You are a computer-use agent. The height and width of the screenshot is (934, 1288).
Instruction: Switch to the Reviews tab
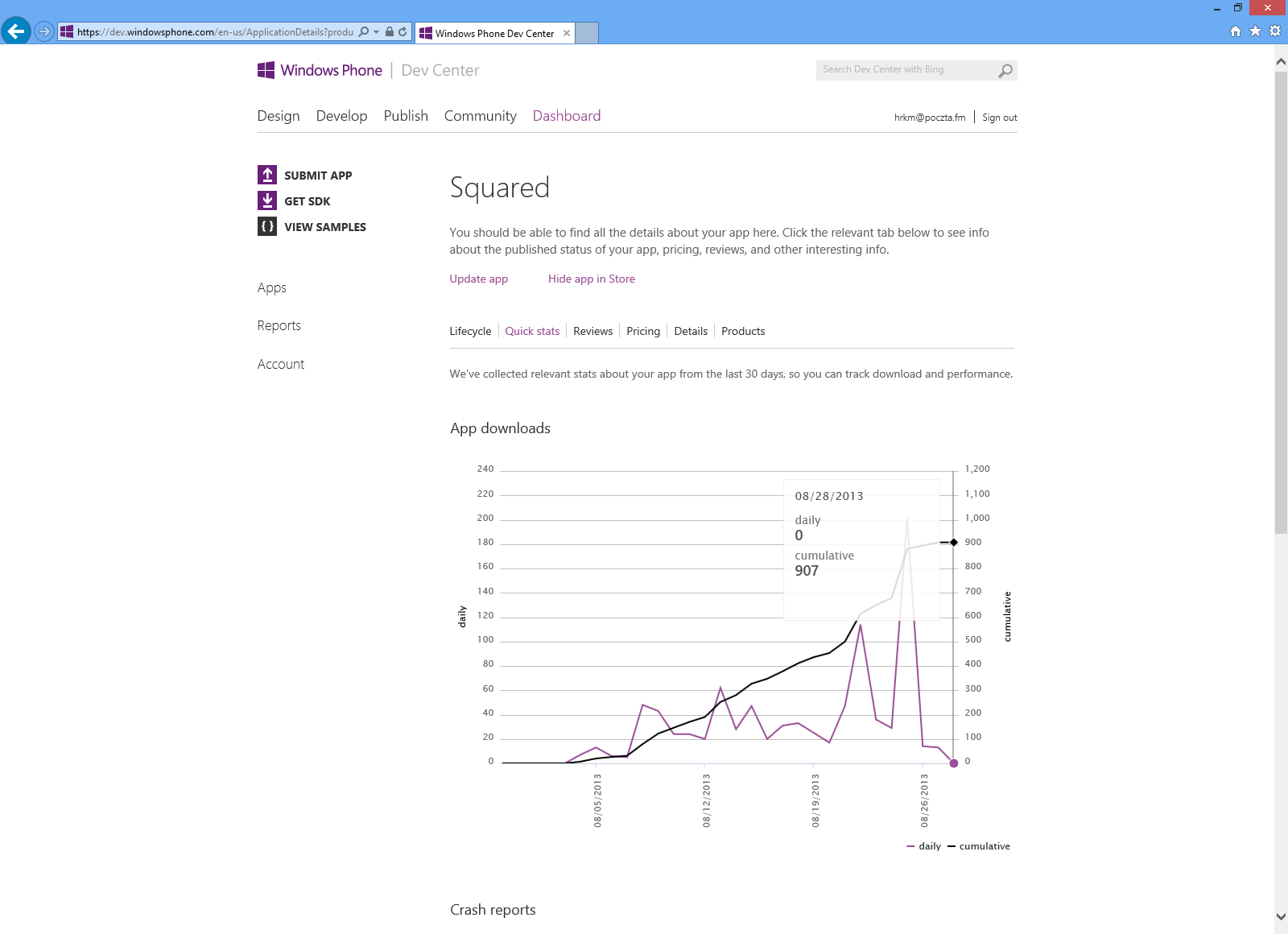pyautogui.click(x=593, y=331)
